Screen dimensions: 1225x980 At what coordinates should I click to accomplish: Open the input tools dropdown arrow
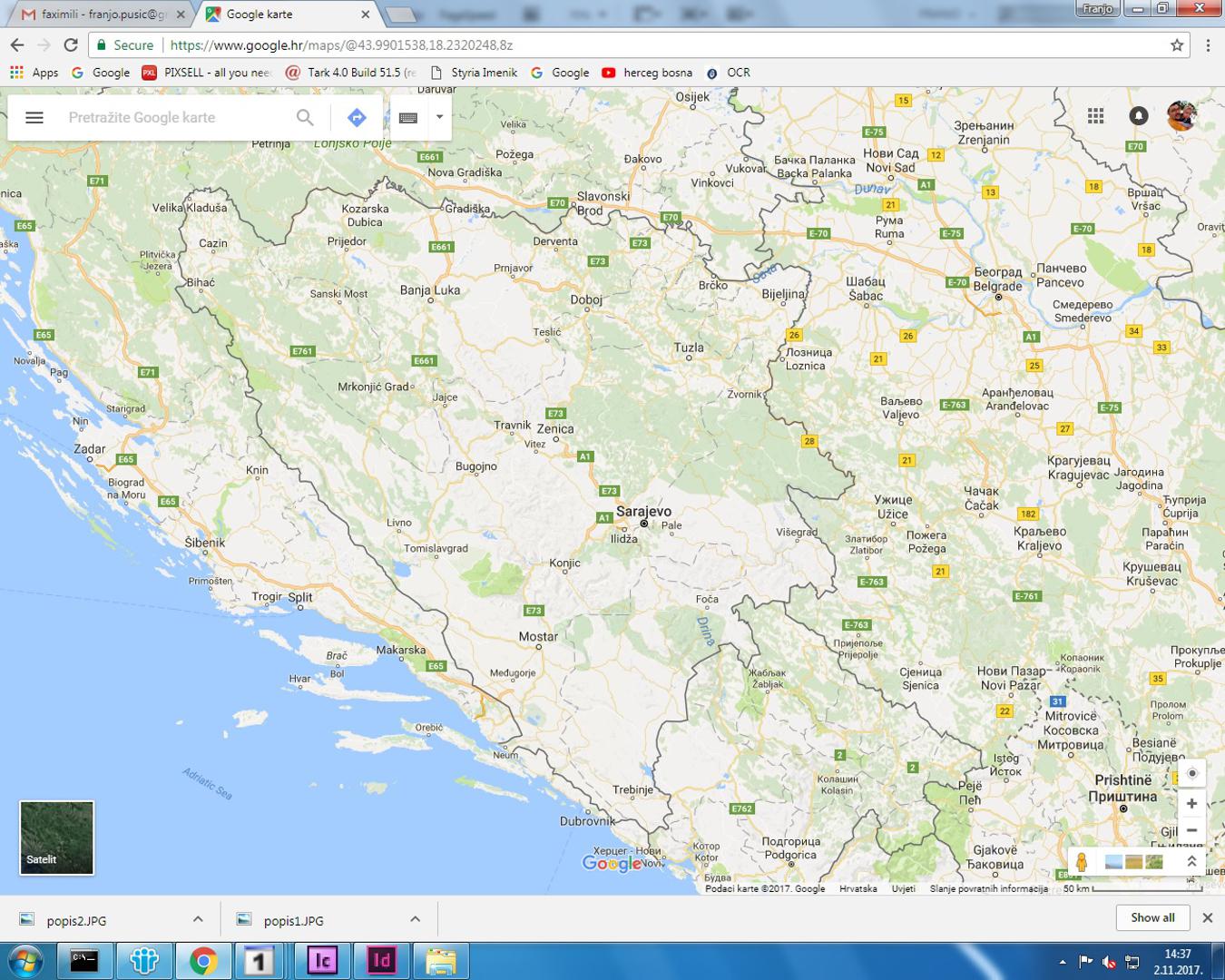point(439,117)
